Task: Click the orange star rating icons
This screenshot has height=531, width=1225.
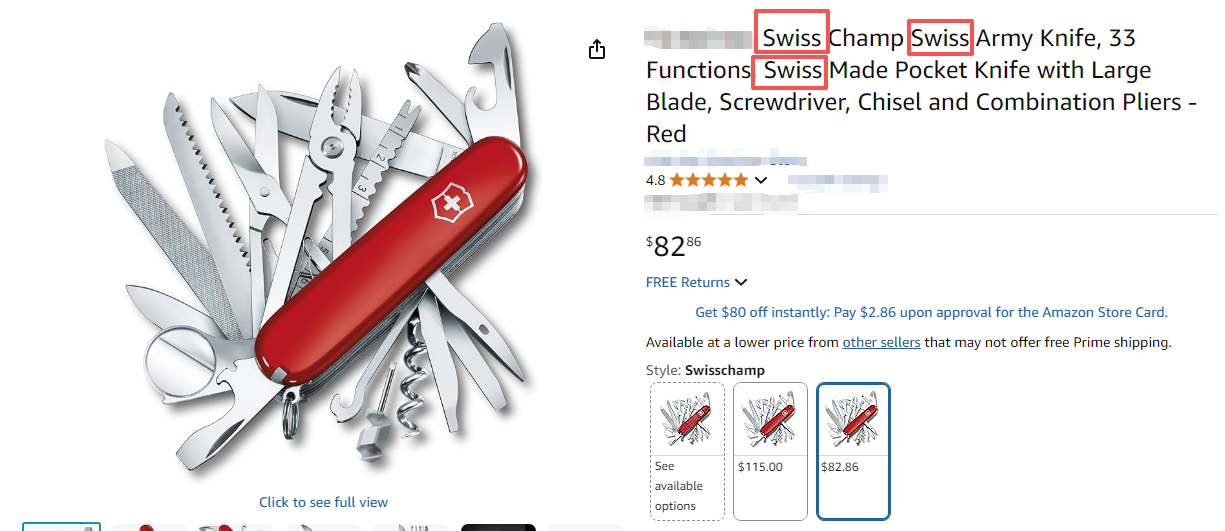Action: (x=708, y=180)
